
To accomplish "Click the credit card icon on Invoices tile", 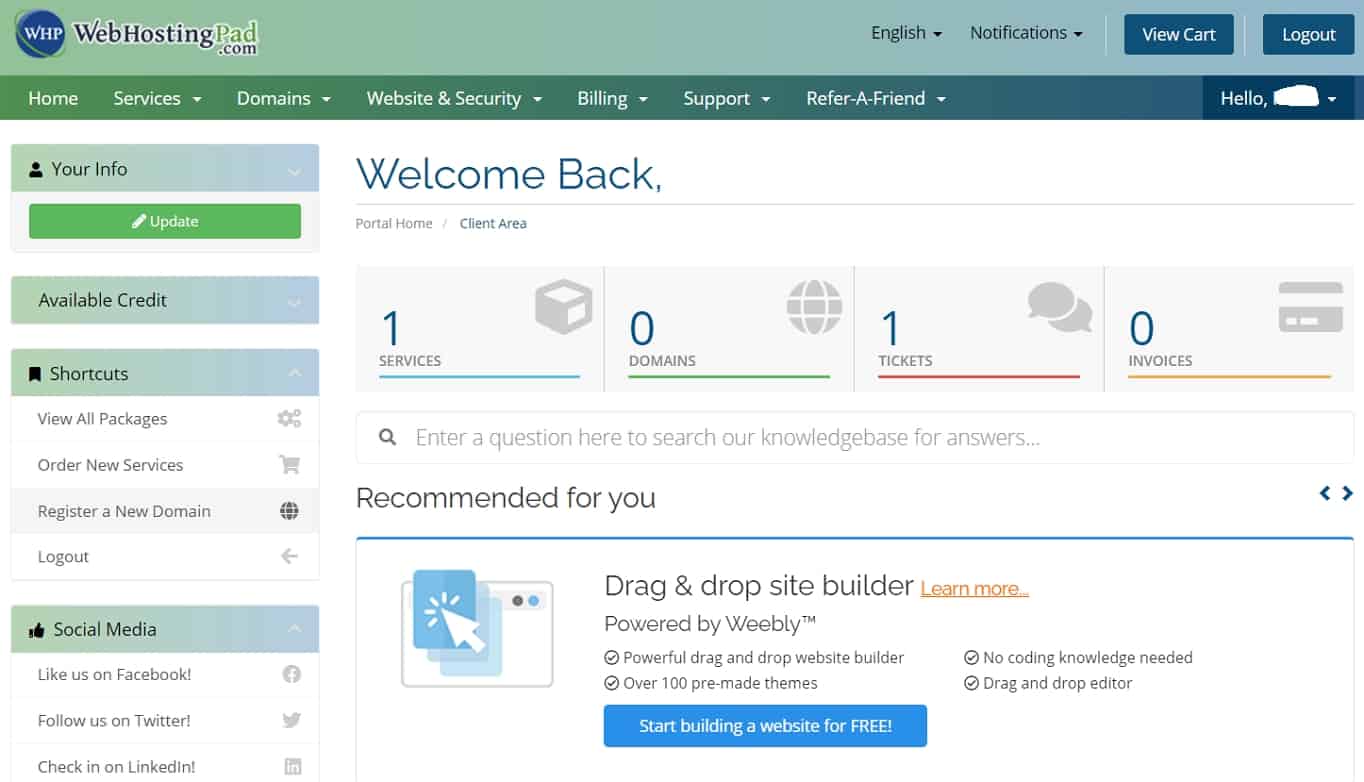I will tap(1311, 307).
